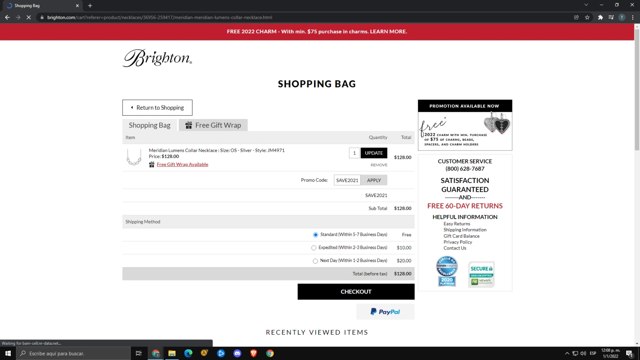The image size is (640, 360).
Task: Open a new browser tab
Action: point(90,6)
